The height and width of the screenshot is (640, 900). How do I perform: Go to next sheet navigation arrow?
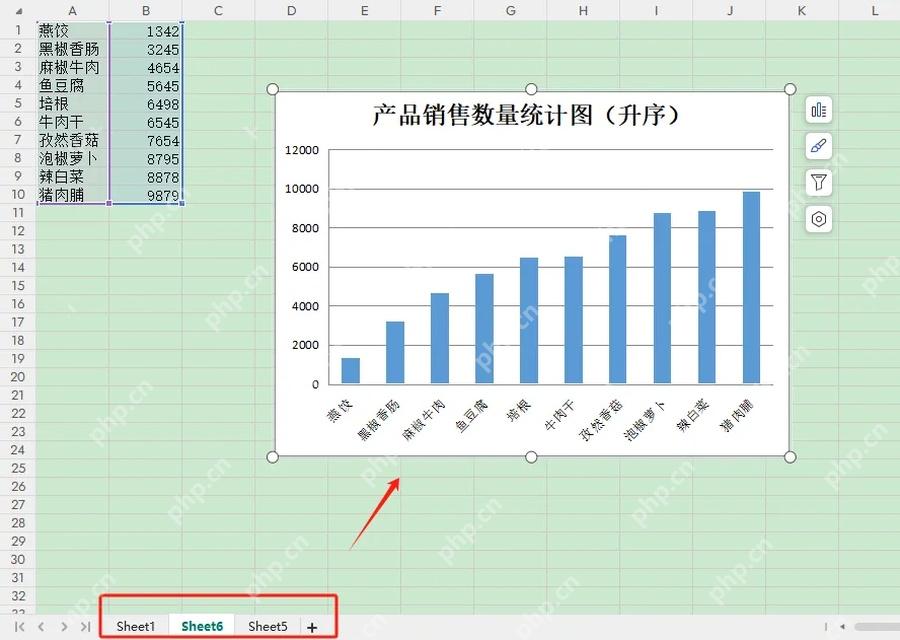(x=64, y=627)
